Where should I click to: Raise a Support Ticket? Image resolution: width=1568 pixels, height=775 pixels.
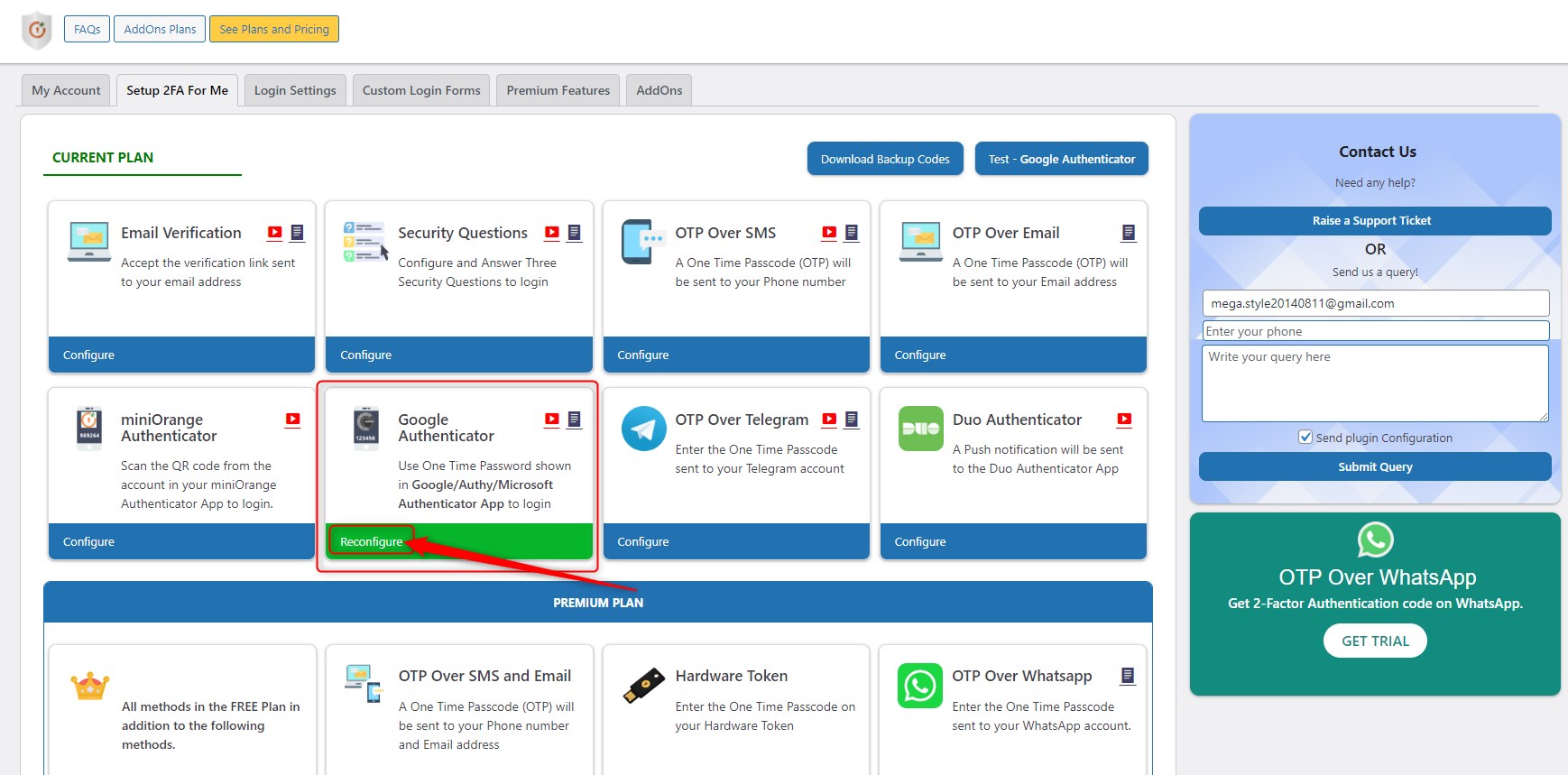click(1375, 221)
